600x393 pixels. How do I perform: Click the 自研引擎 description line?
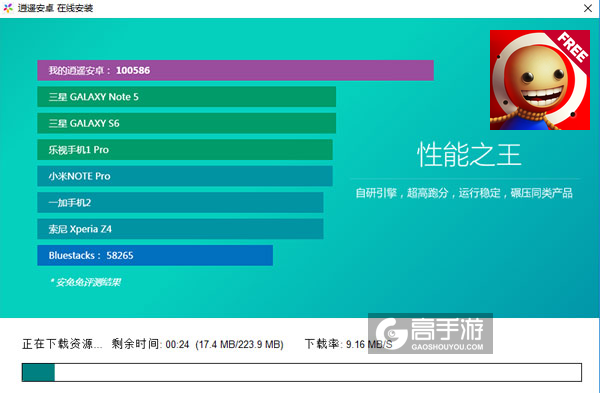464,193
